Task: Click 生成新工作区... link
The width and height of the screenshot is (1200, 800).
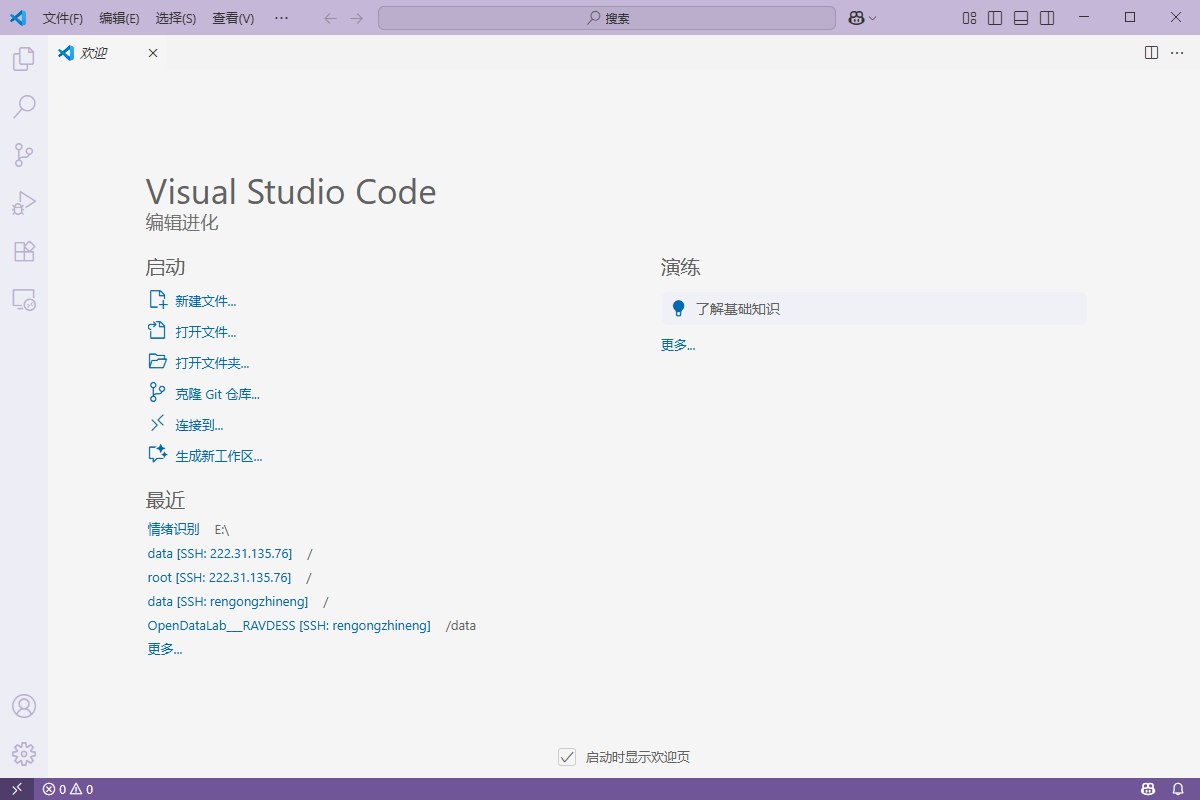Action: coord(218,456)
